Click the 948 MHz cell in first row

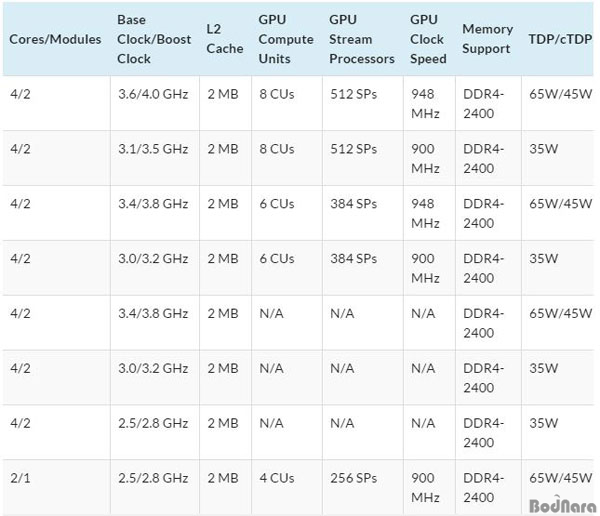[x=427, y=102]
